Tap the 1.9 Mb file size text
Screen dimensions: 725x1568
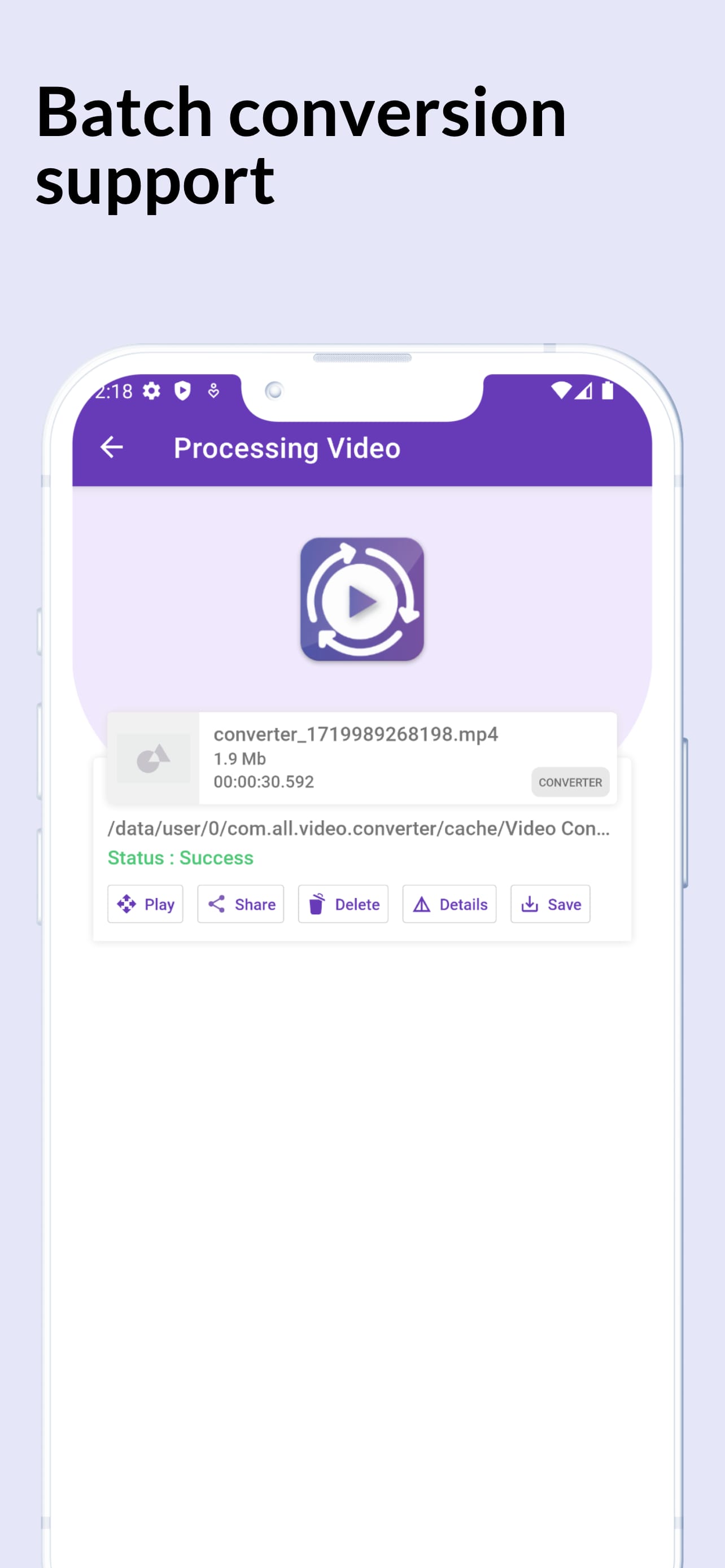pyautogui.click(x=240, y=759)
